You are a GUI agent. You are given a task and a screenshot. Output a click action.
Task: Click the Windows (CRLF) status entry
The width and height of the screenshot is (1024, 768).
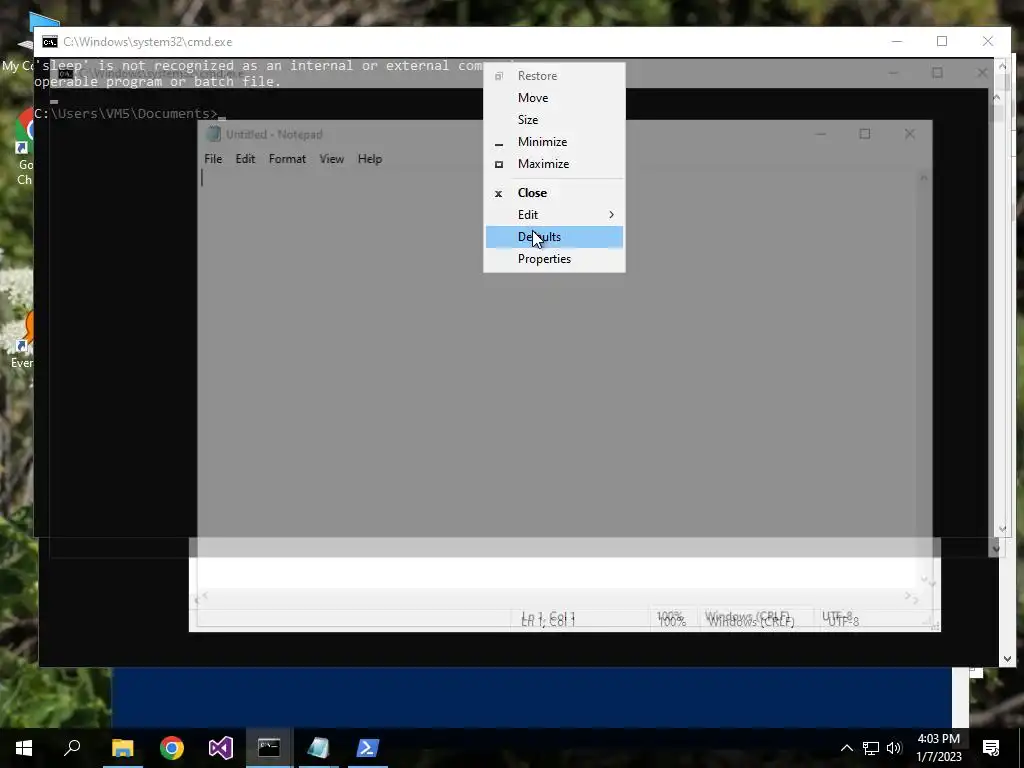pos(750,618)
